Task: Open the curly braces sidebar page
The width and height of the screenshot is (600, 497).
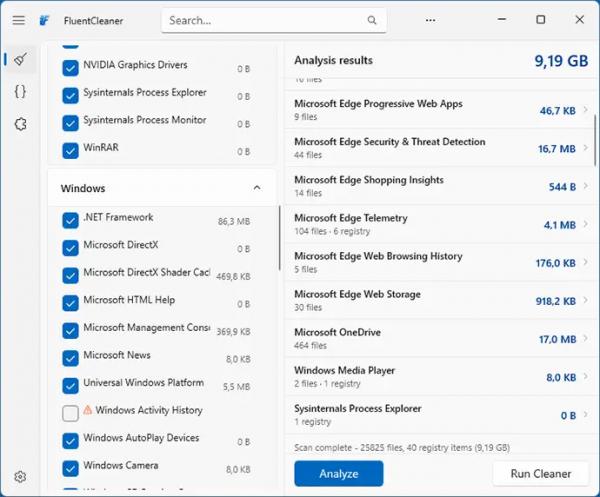Action: tap(20, 91)
